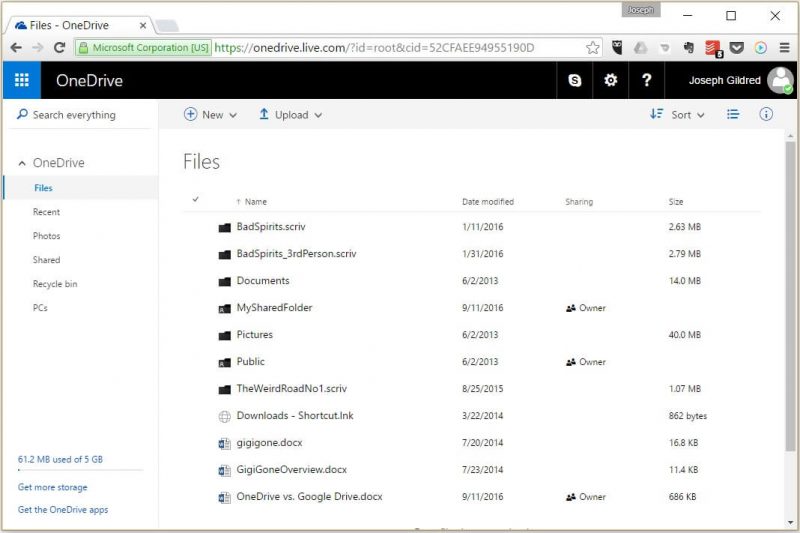Close the Files - OneDrive browser tab
This screenshot has width=800, height=533.
tap(143, 26)
